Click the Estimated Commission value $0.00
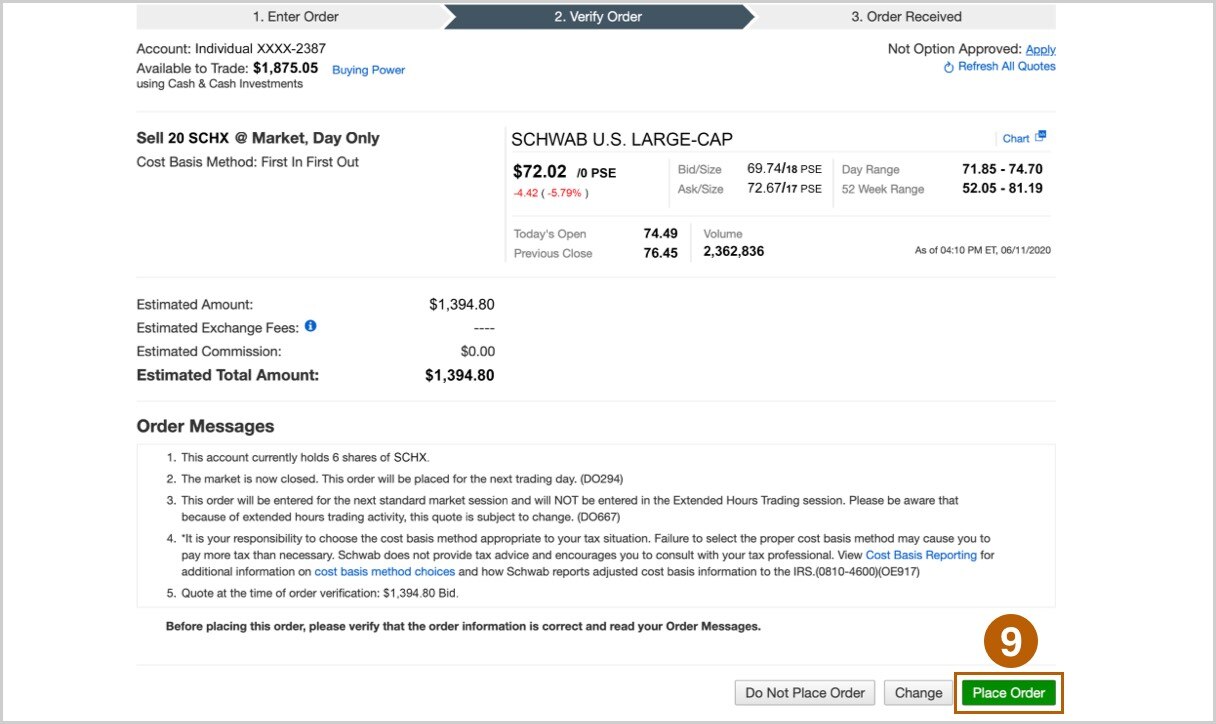1216x724 pixels. pos(478,352)
